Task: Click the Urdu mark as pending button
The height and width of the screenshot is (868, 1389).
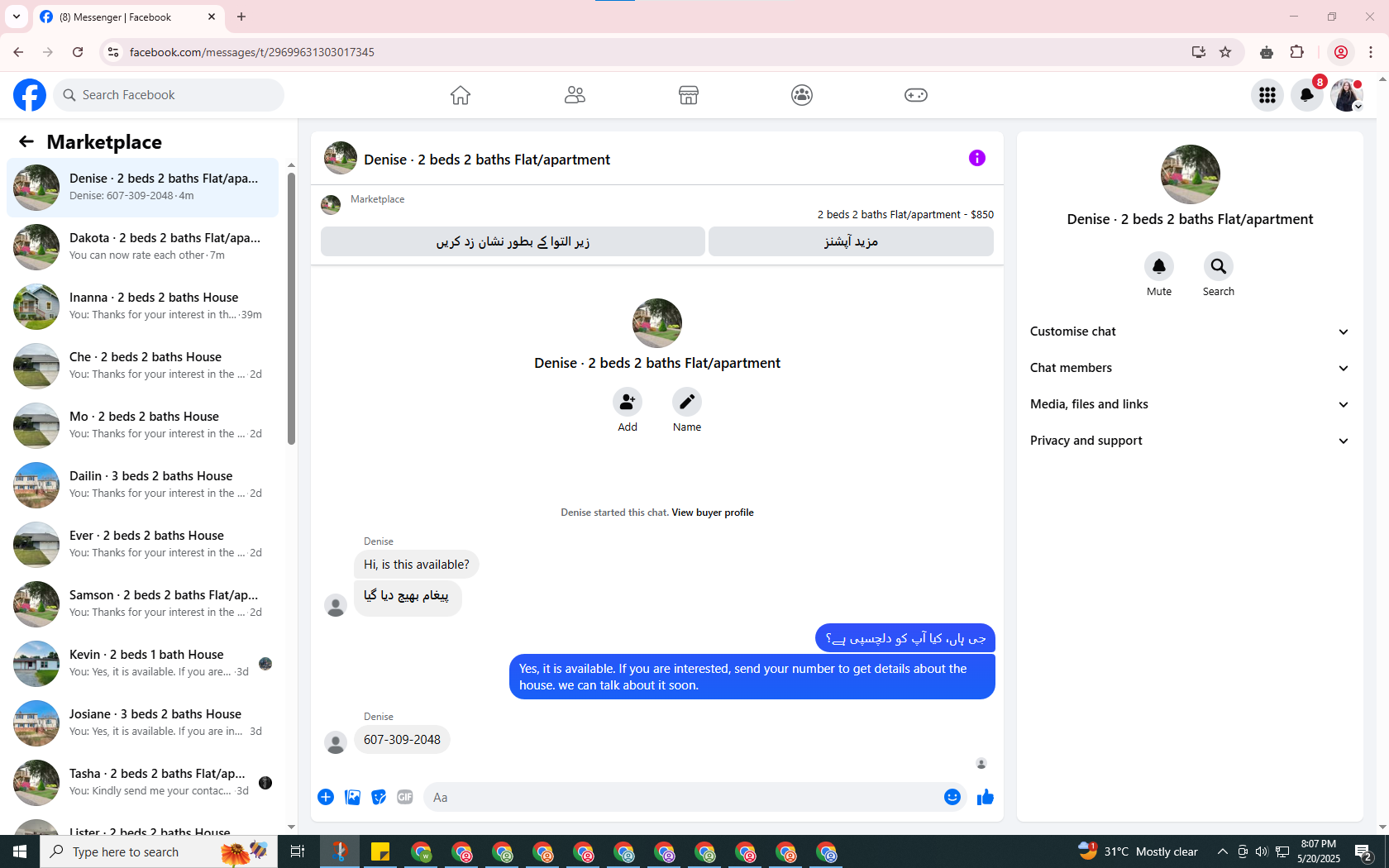Action: [x=513, y=241]
